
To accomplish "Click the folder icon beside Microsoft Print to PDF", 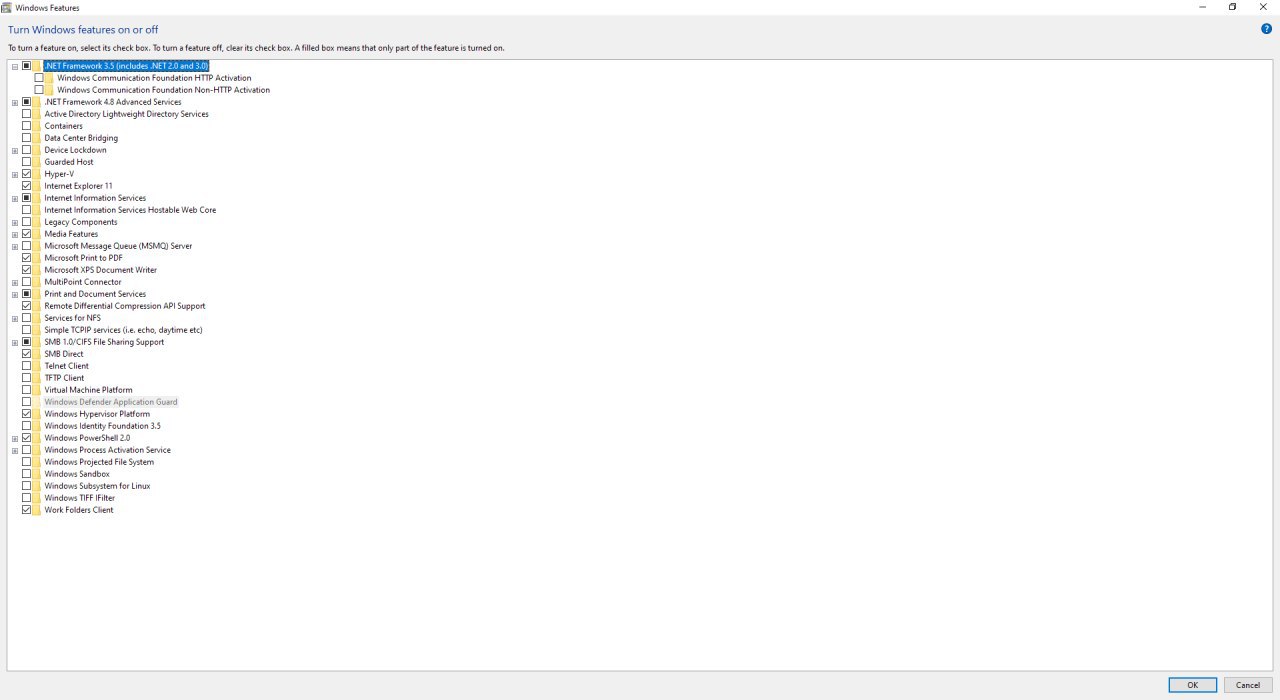I will click(x=38, y=258).
